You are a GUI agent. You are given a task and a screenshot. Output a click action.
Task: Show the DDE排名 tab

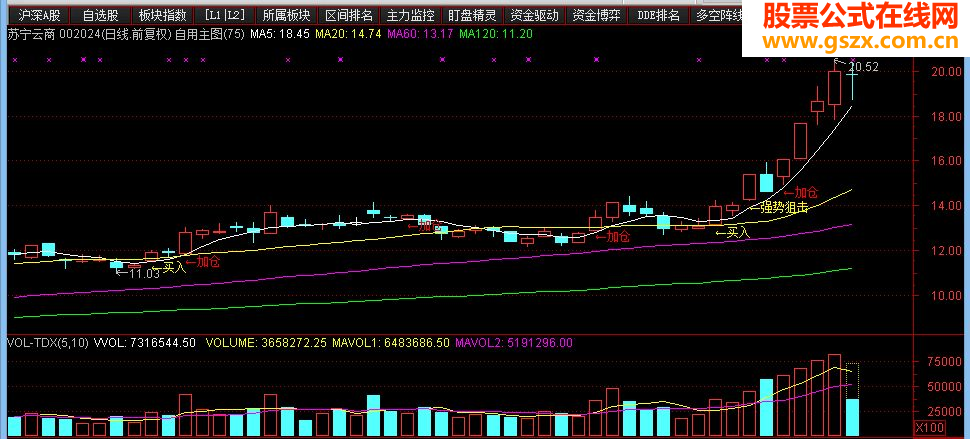click(658, 15)
